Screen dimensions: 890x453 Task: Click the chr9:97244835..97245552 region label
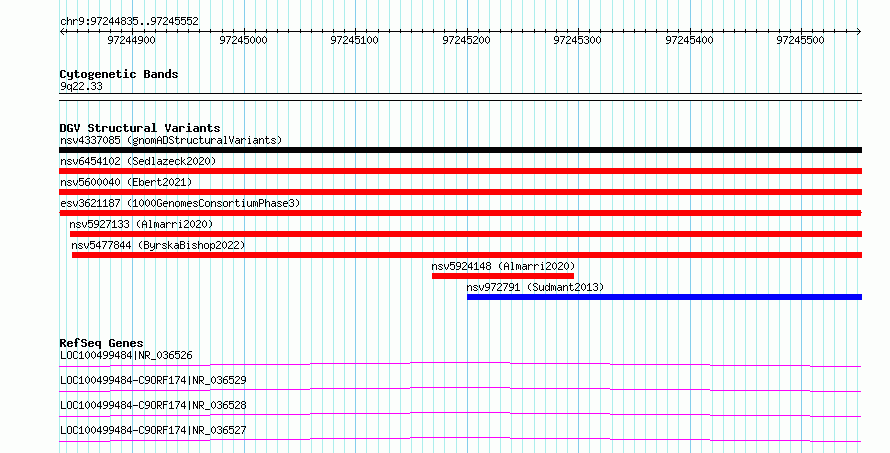(129, 22)
